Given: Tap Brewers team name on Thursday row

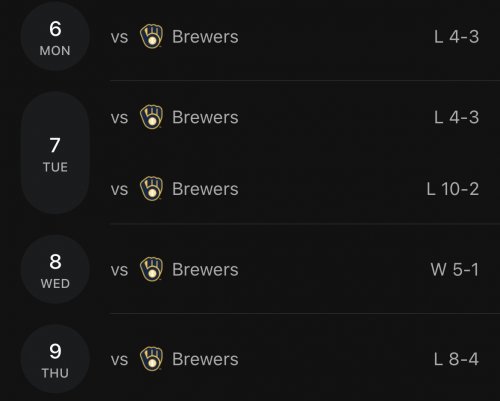Looking at the screenshot, I should click(x=205, y=359).
